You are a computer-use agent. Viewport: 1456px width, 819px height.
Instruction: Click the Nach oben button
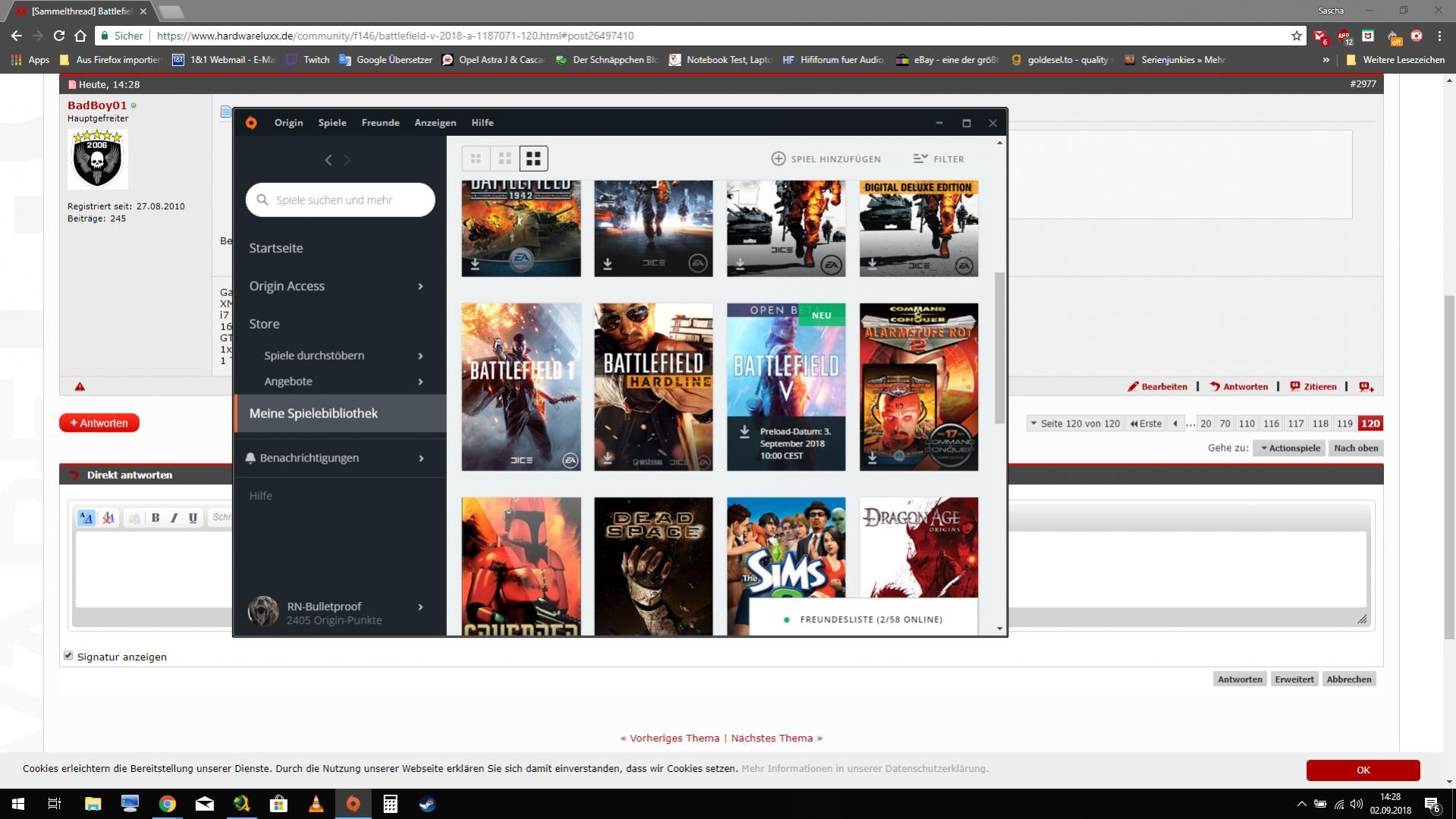[1356, 448]
